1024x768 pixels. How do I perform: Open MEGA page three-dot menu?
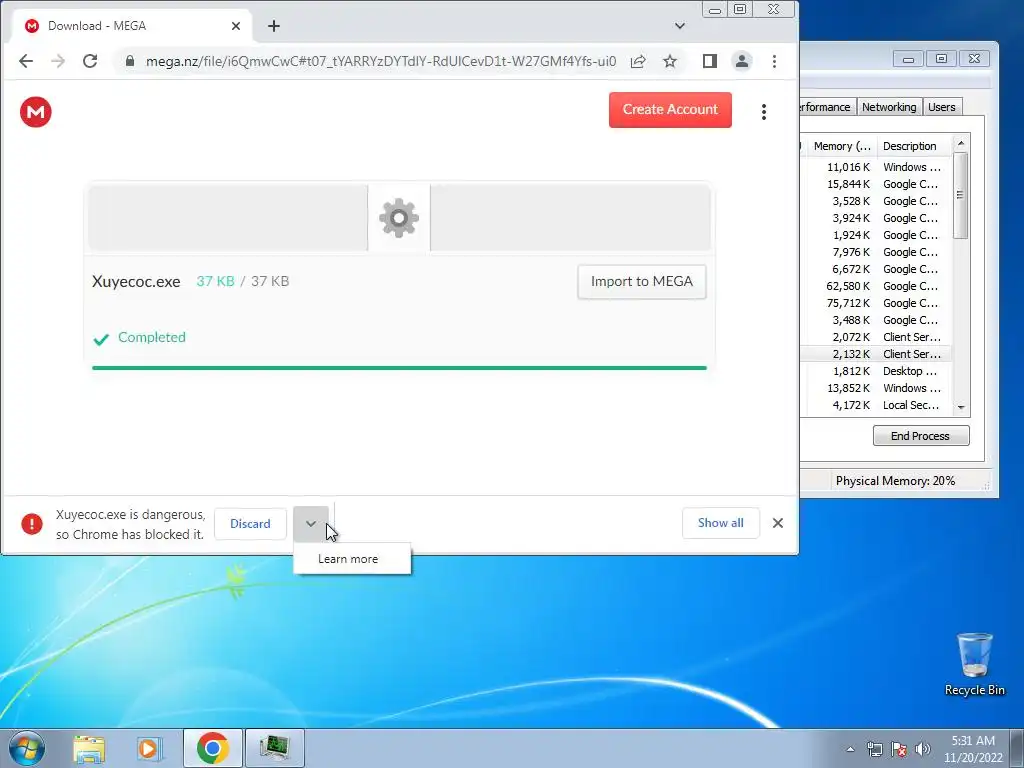763,112
